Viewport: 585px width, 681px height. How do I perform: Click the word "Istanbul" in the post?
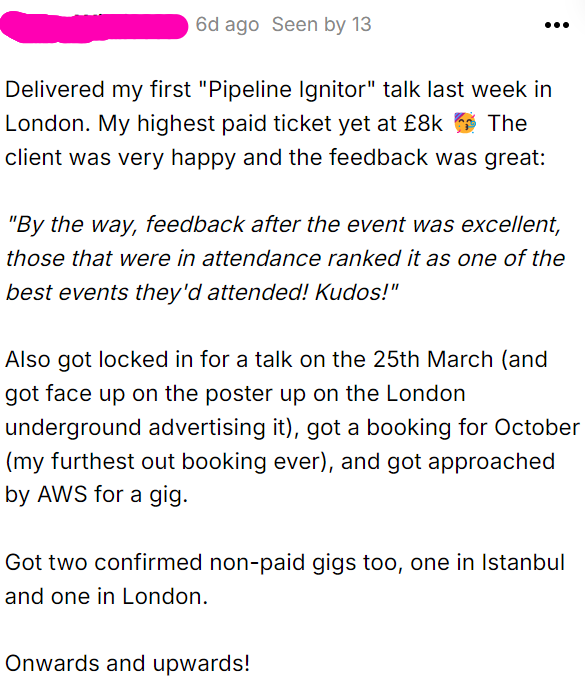point(523,562)
